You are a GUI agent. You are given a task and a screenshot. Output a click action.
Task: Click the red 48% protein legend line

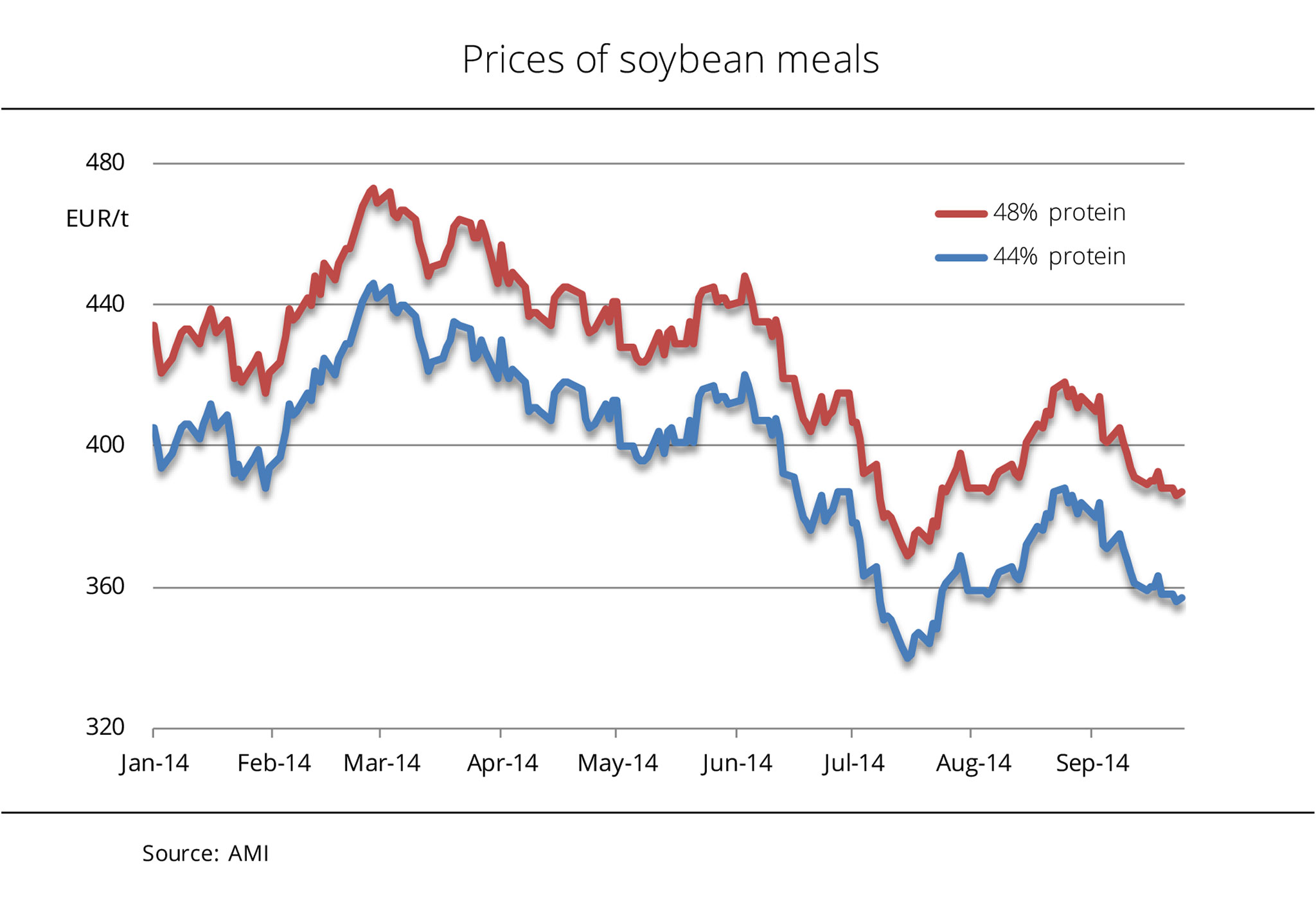tap(961, 213)
